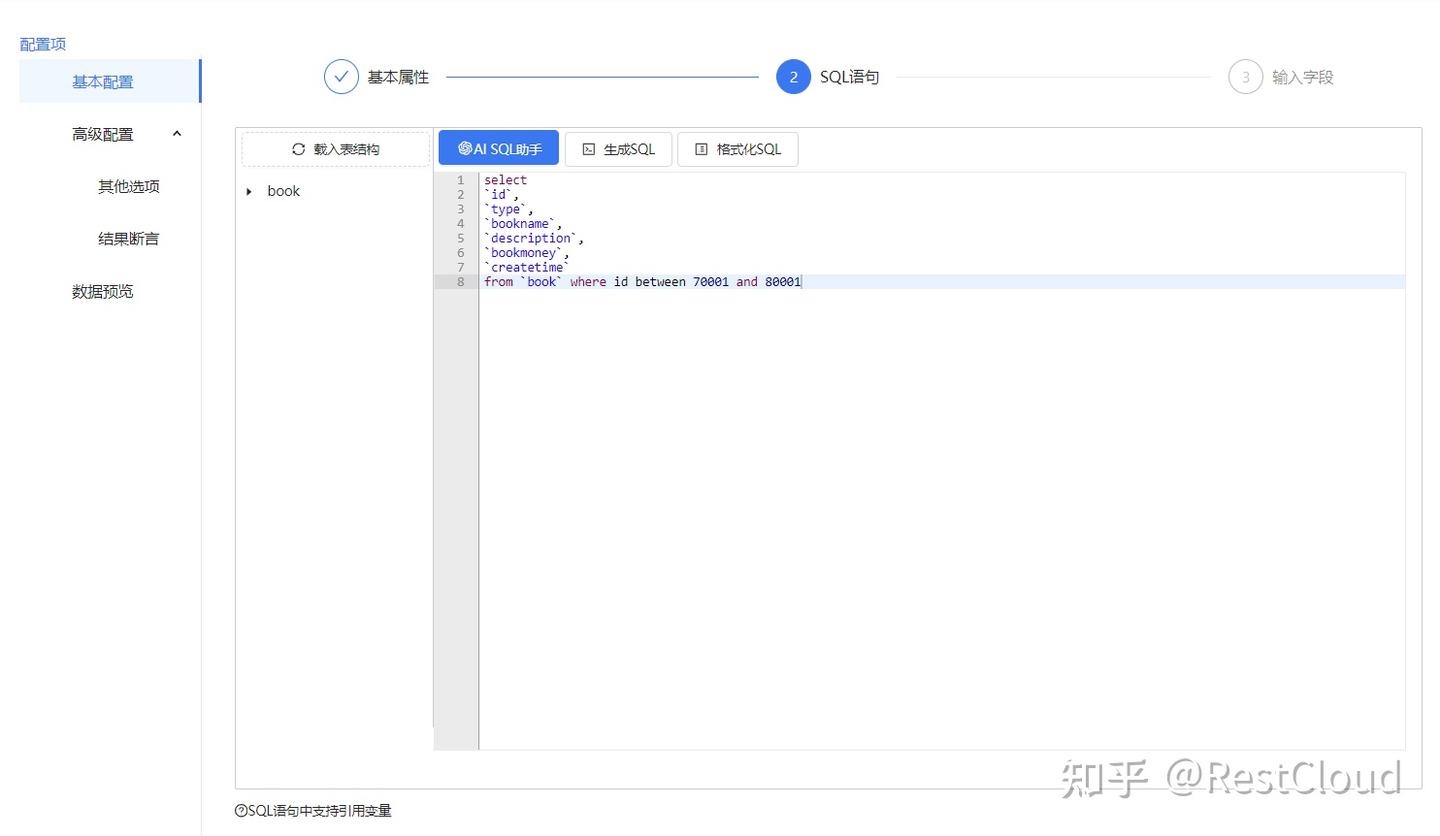The width and height of the screenshot is (1440, 836).
Task: Click line number 8 in gutter
Action: (461, 282)
